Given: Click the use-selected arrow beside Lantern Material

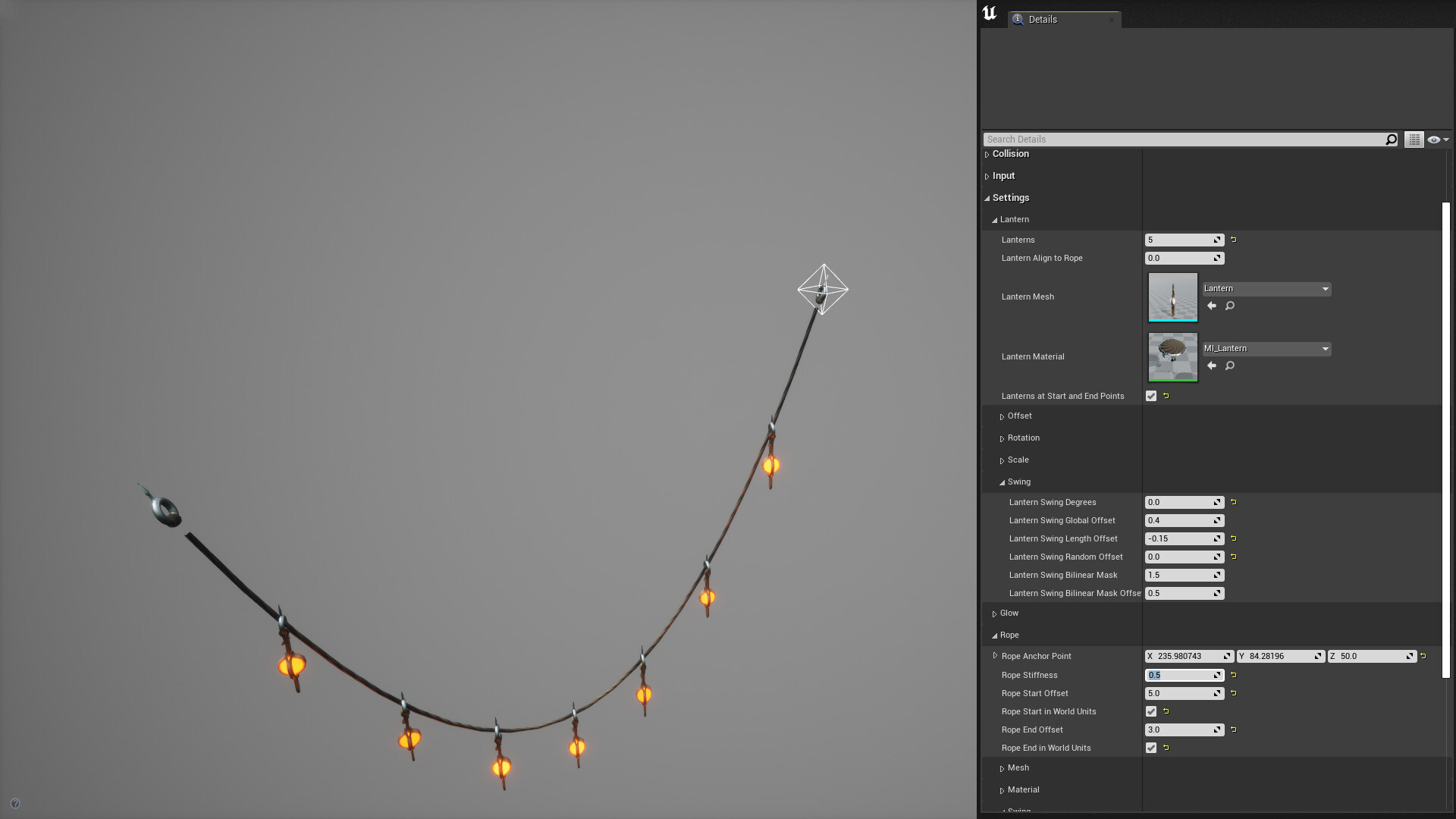Looking at the screenshot, I should 1211,366.
